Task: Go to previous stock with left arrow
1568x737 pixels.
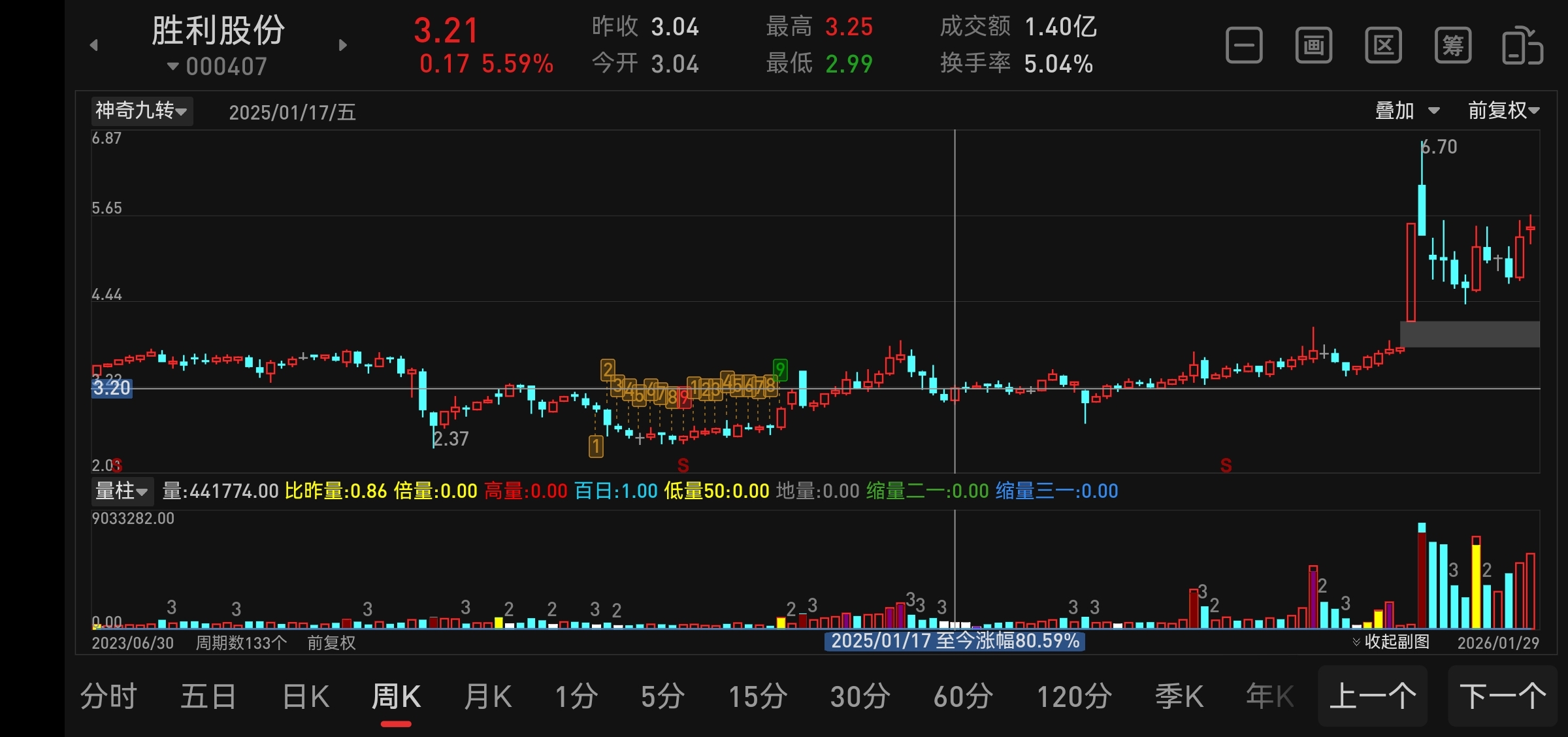Action: [x=94, y=45]
